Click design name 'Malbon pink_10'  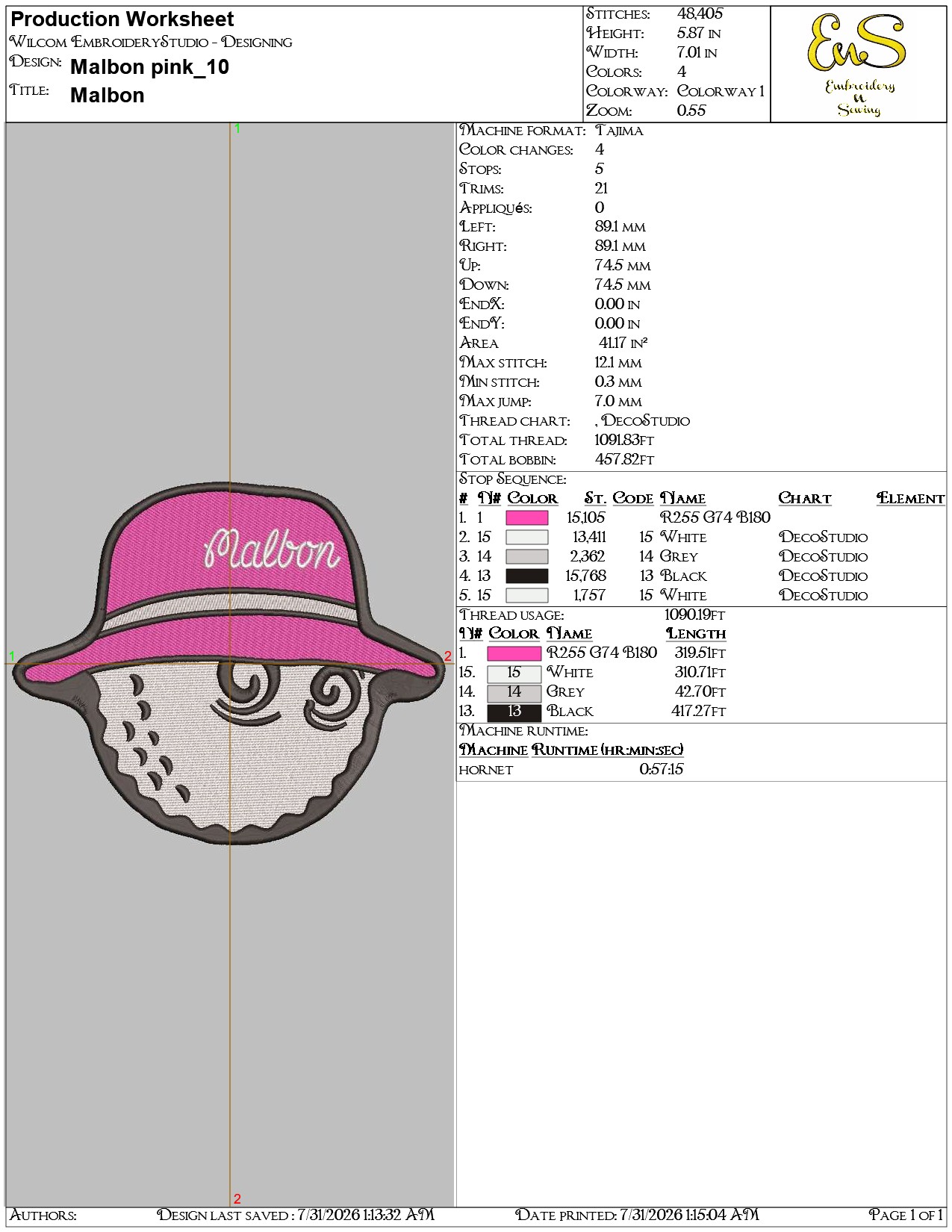[x=149, y=67]
